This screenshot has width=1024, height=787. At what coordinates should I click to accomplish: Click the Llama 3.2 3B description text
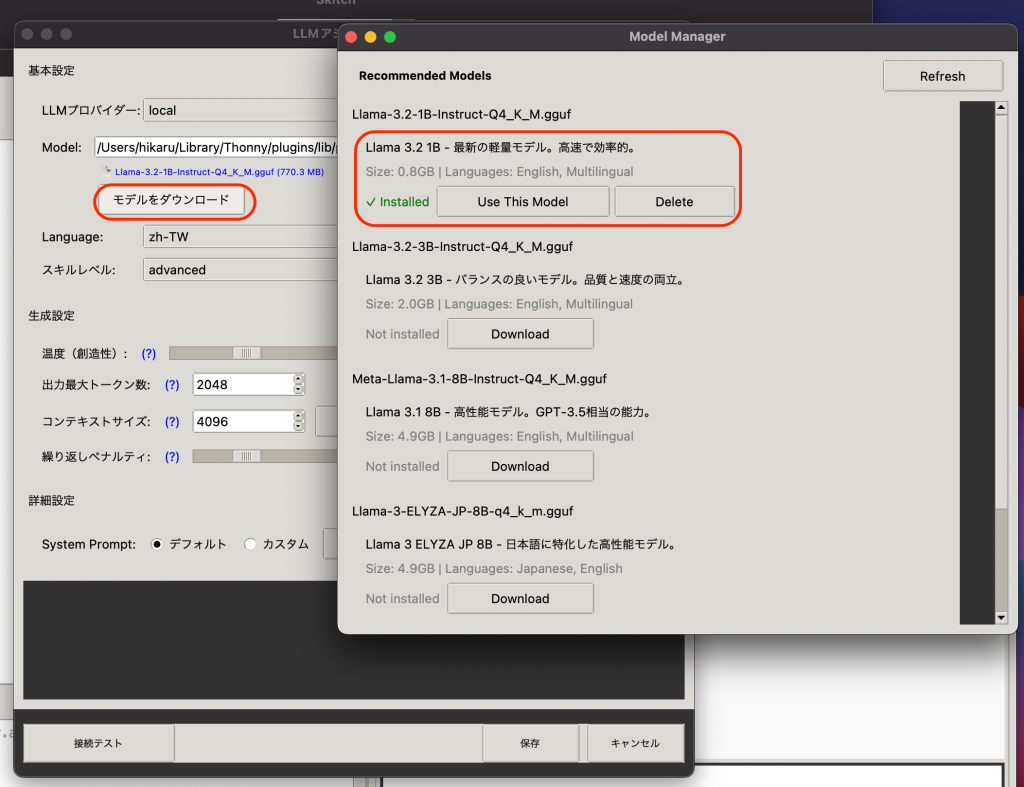click(526, 280)
